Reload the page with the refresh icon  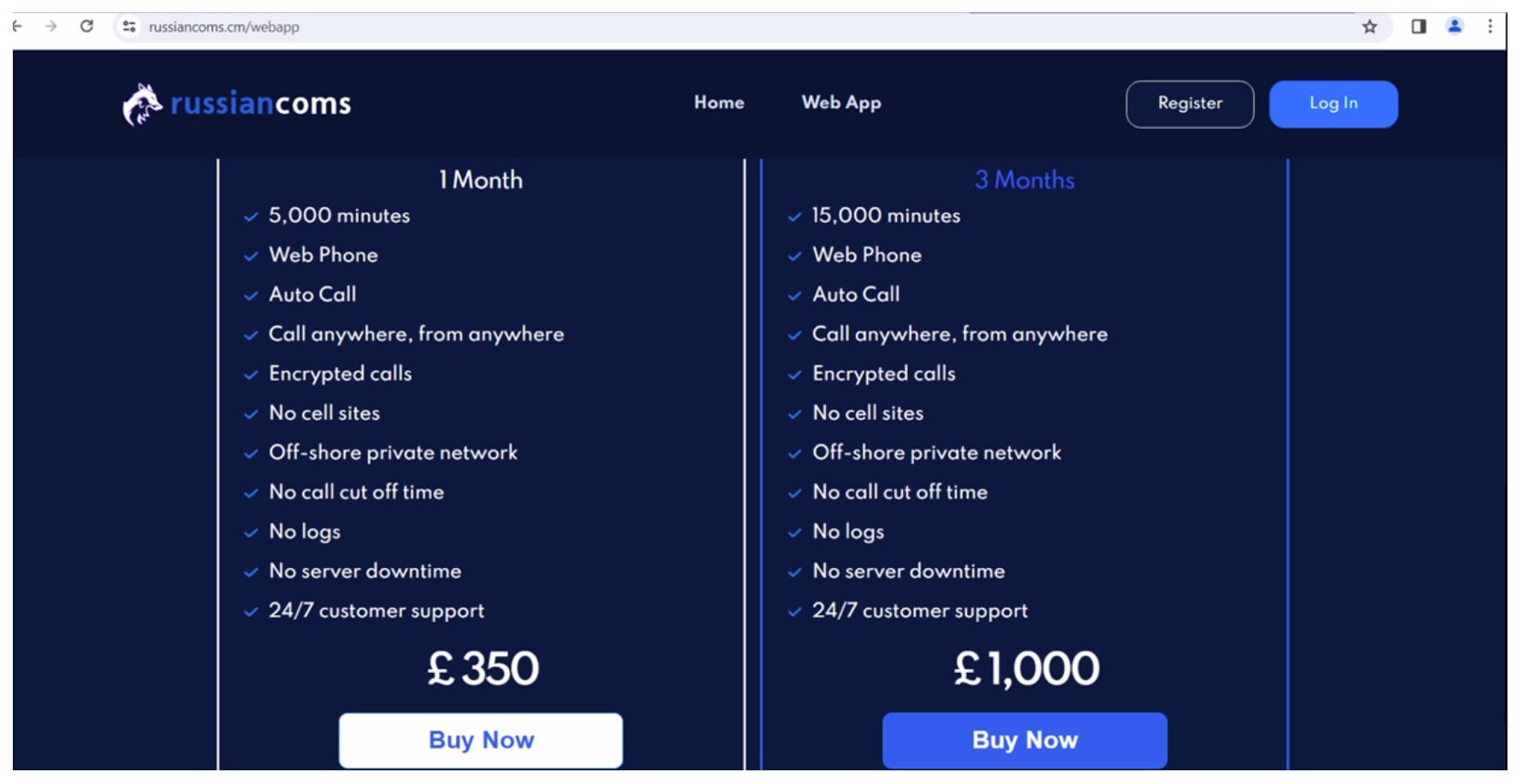click(86, 26)
